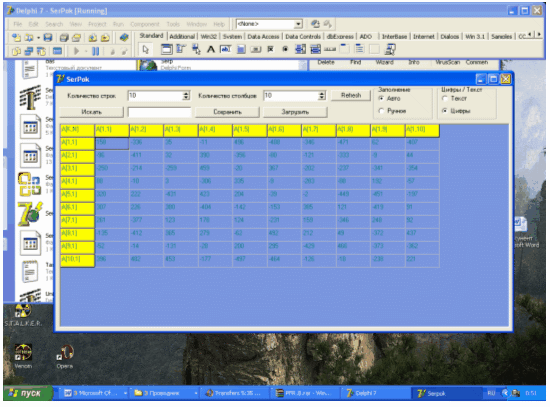550x407 pixels.
Task: Click the column count spinner arrows
Action: [321, 95]
